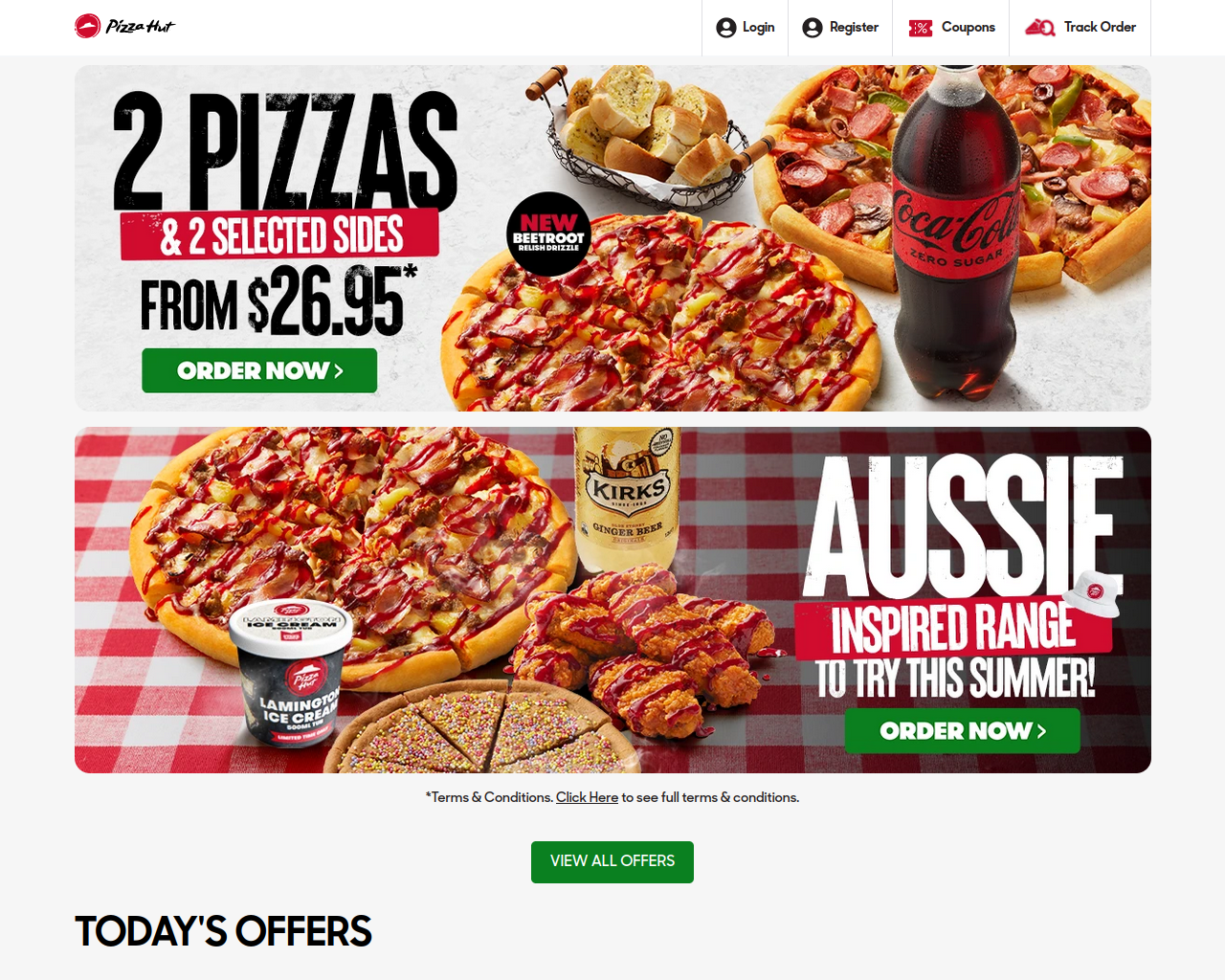Open the Track Order menu item
The height and width of the screenshot is (980, 1225).
coord(1080,28)
